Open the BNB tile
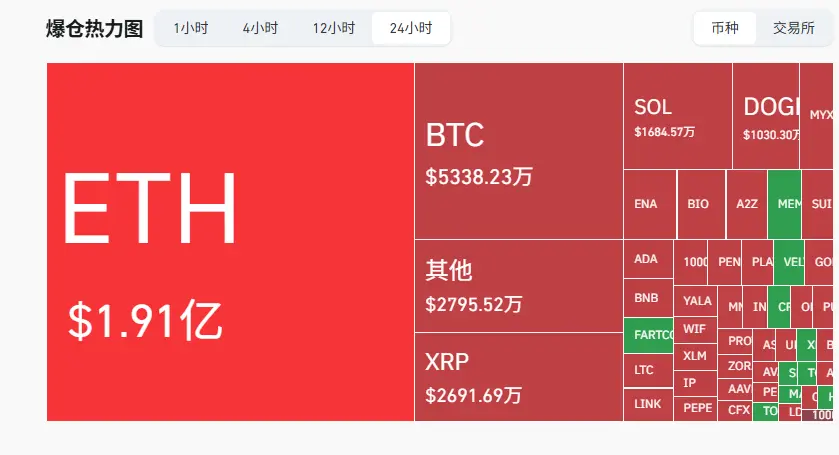Image resolution: width=839 pixels, height=455 pixels. [x=649, y=298]
